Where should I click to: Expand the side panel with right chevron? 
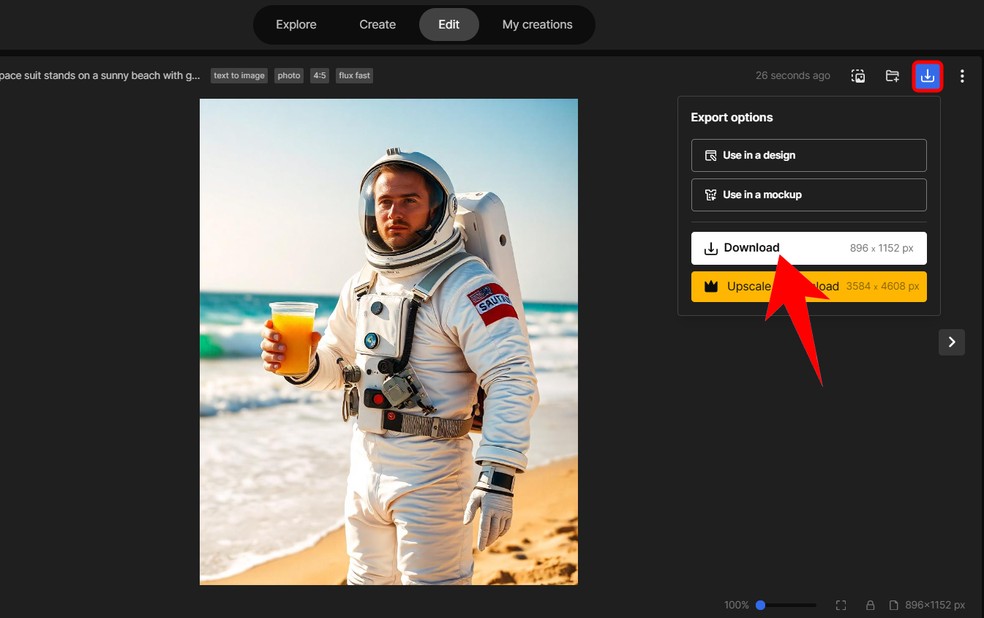pos(951,342)
